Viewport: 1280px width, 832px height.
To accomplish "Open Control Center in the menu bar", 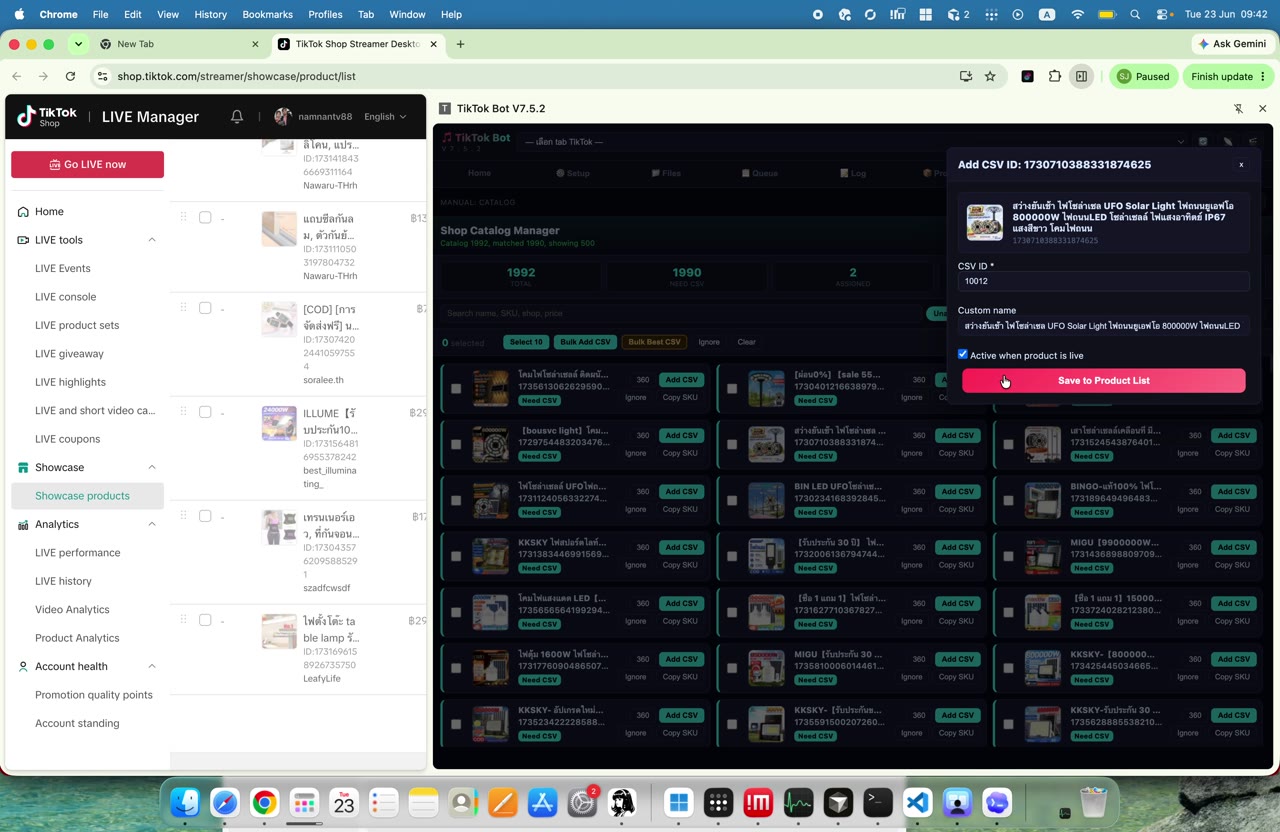I will [1164, 15].
